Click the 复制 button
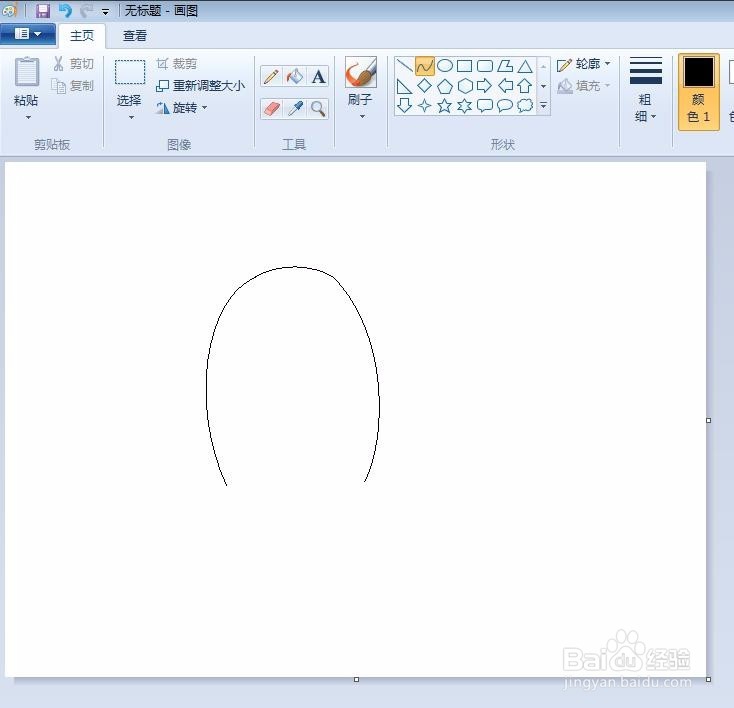Screen dimensions: 734x708 [73, 86]
